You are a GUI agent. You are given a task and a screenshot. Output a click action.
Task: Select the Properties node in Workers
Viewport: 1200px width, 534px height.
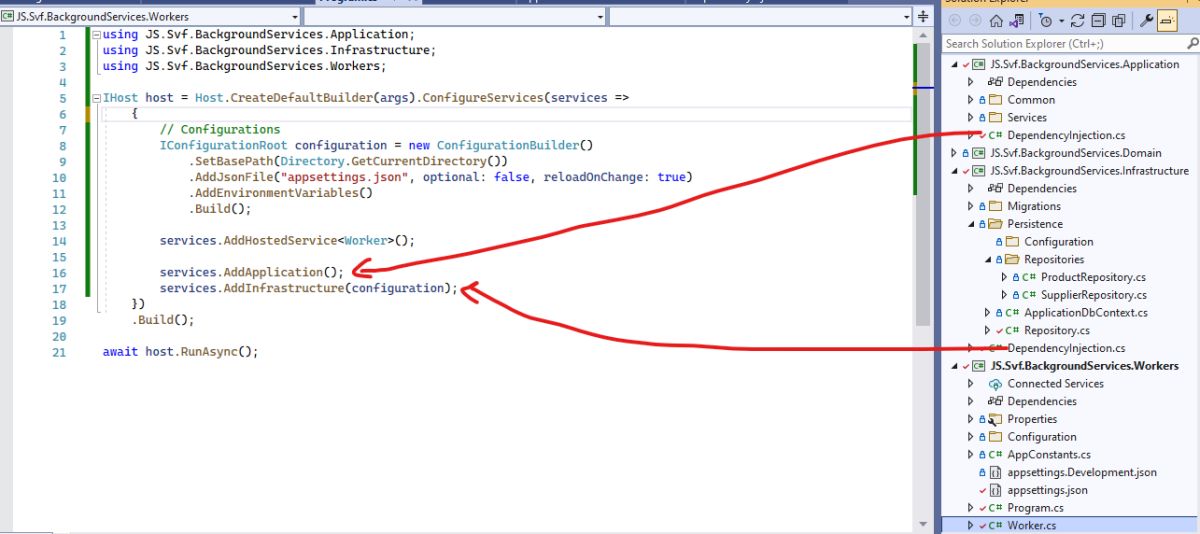[x=1032, y=420]
